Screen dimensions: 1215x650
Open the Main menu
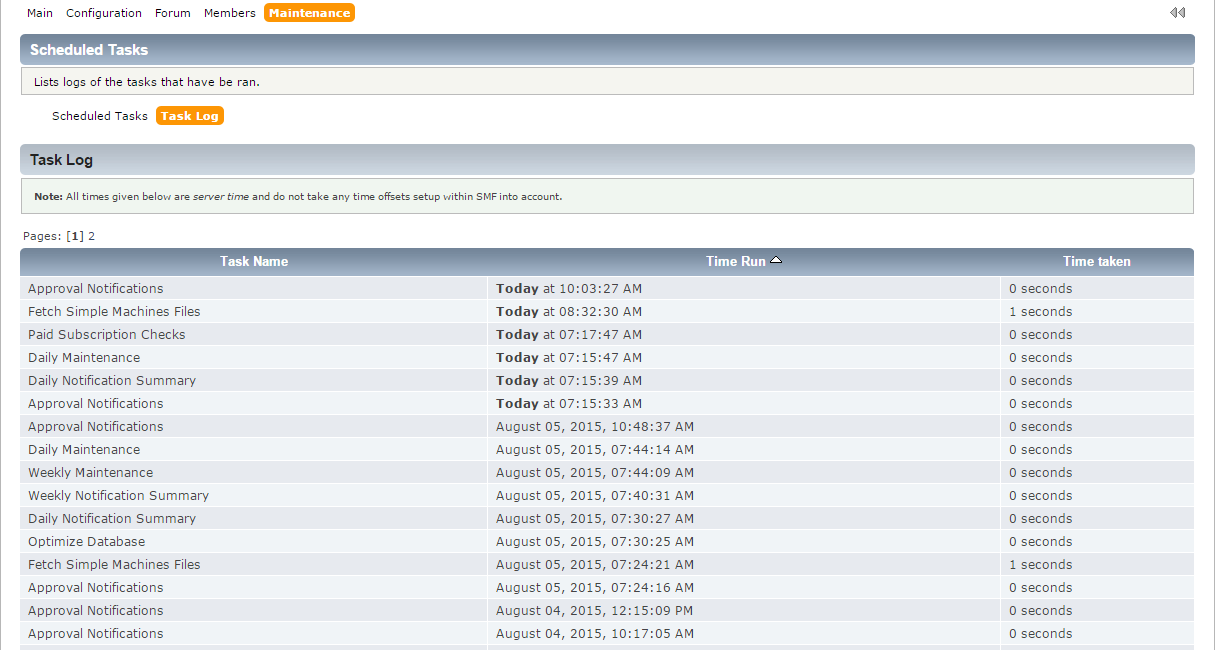pyautogui.click(x=40, y=13)
